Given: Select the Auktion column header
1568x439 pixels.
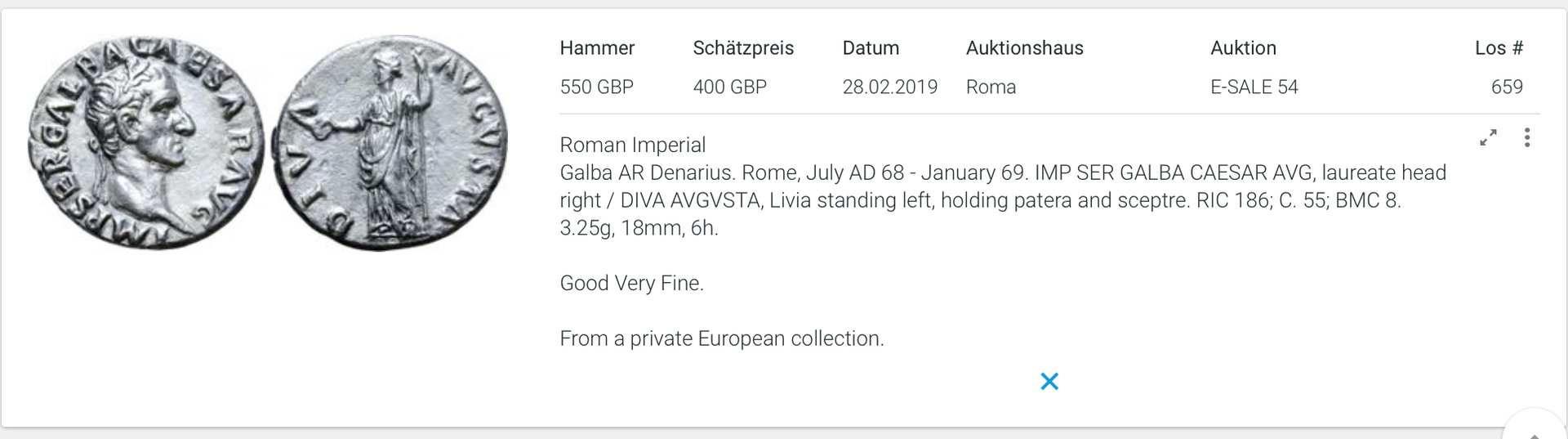Looking at the screenshot, I should [1243, 48].
